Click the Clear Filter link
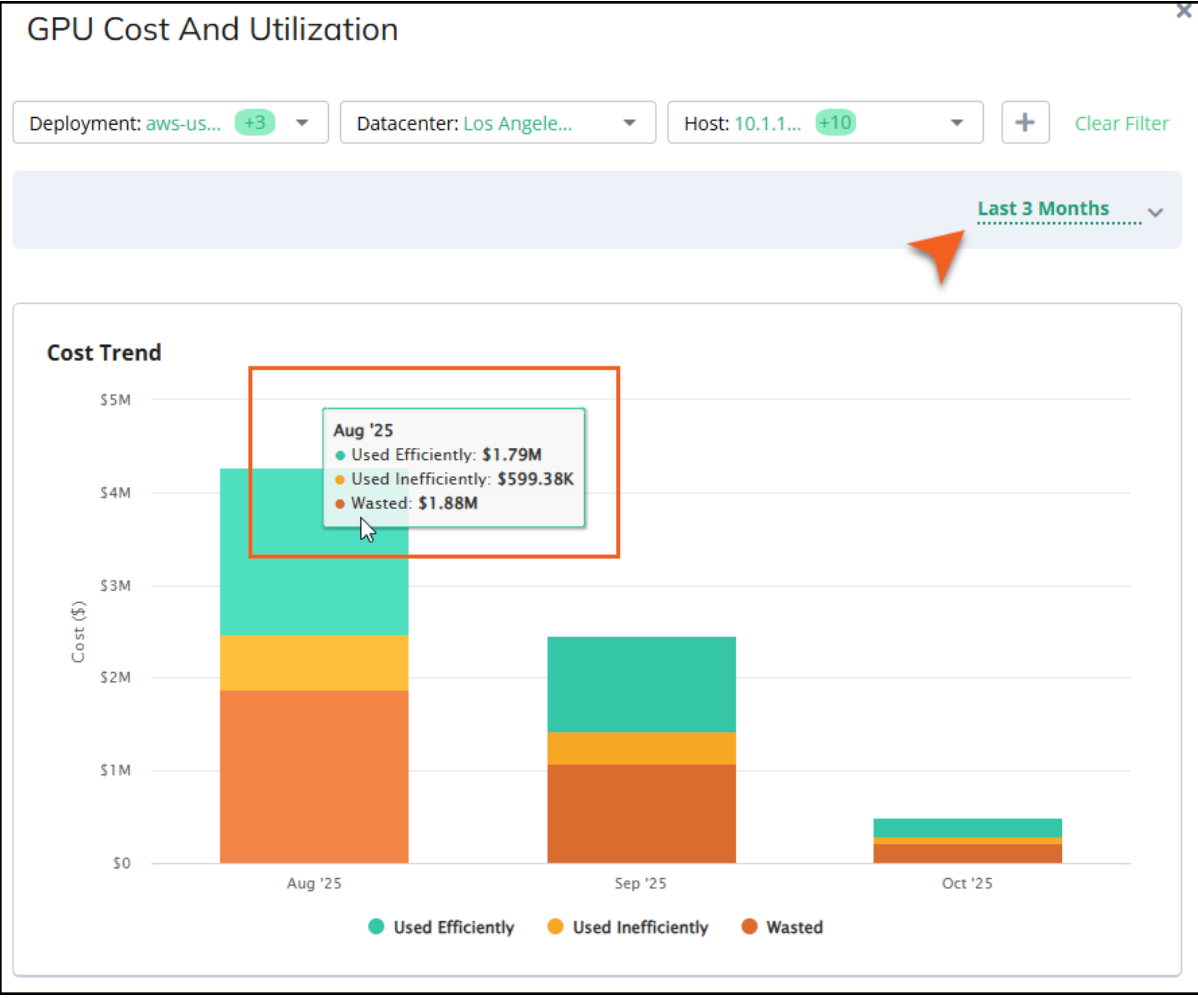 [1121, 123]
